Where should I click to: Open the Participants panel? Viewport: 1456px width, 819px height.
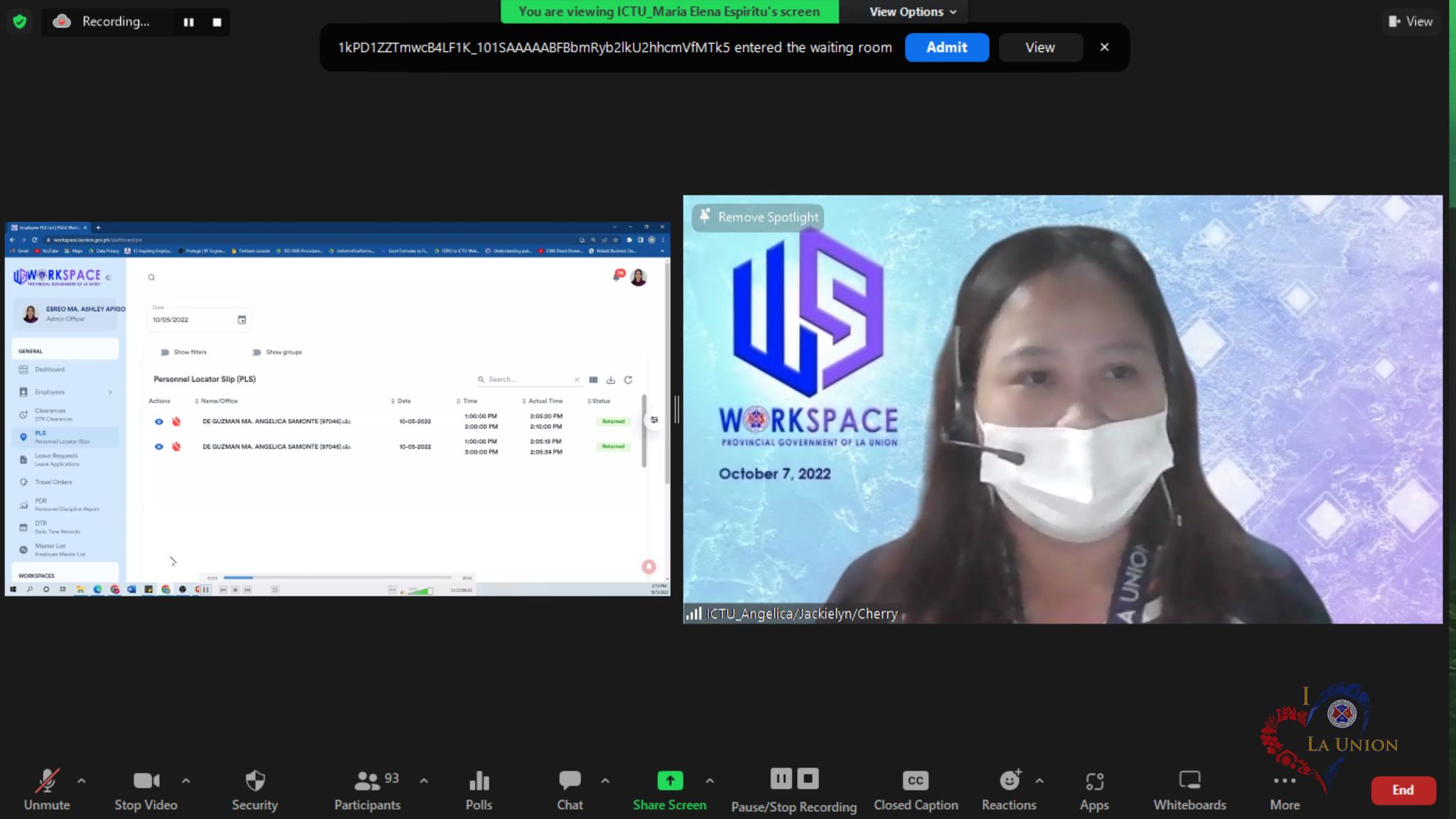pos(368,789)
